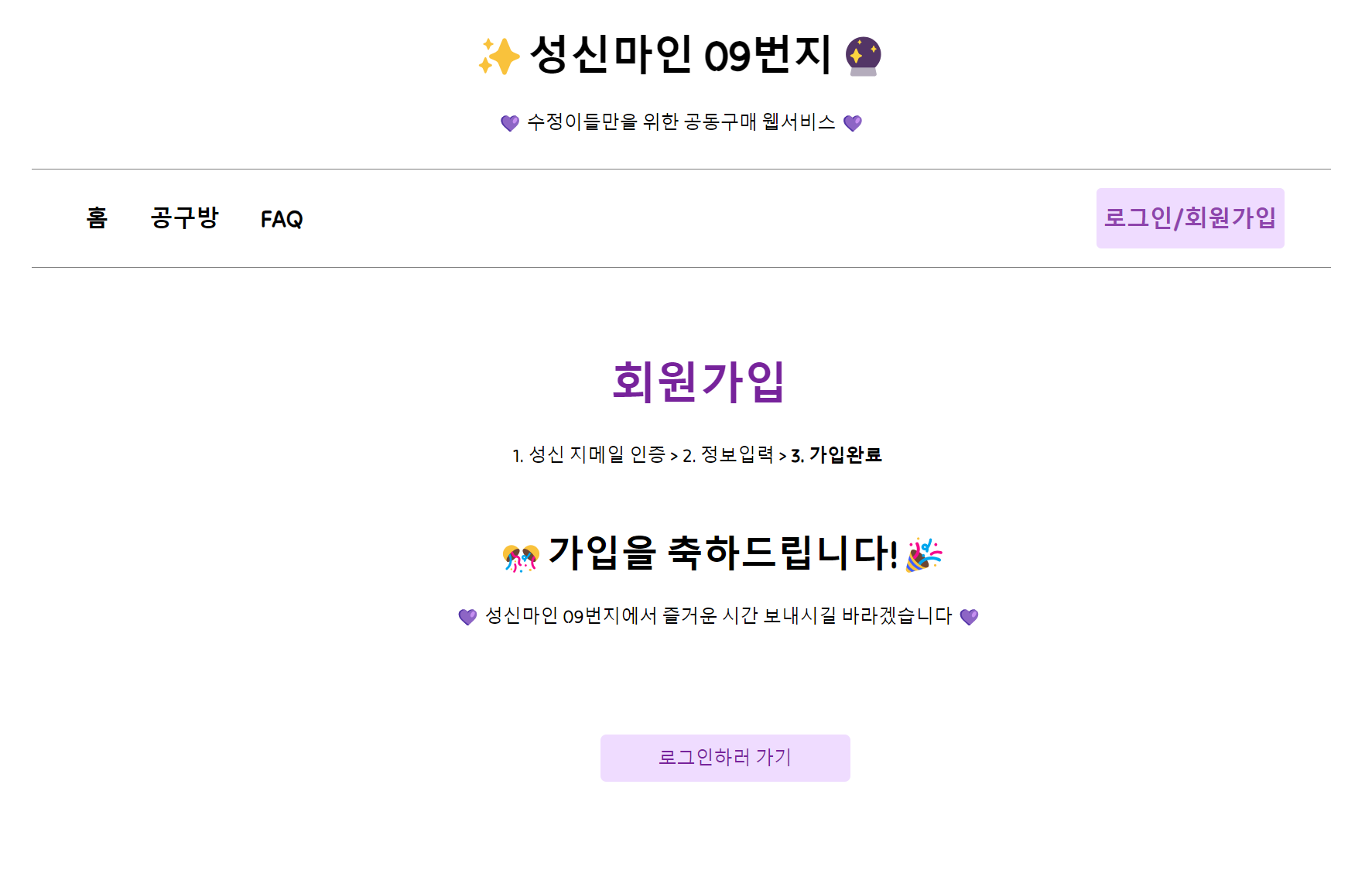Select step 2 정보입력 in the progress steps

(730, 457)
